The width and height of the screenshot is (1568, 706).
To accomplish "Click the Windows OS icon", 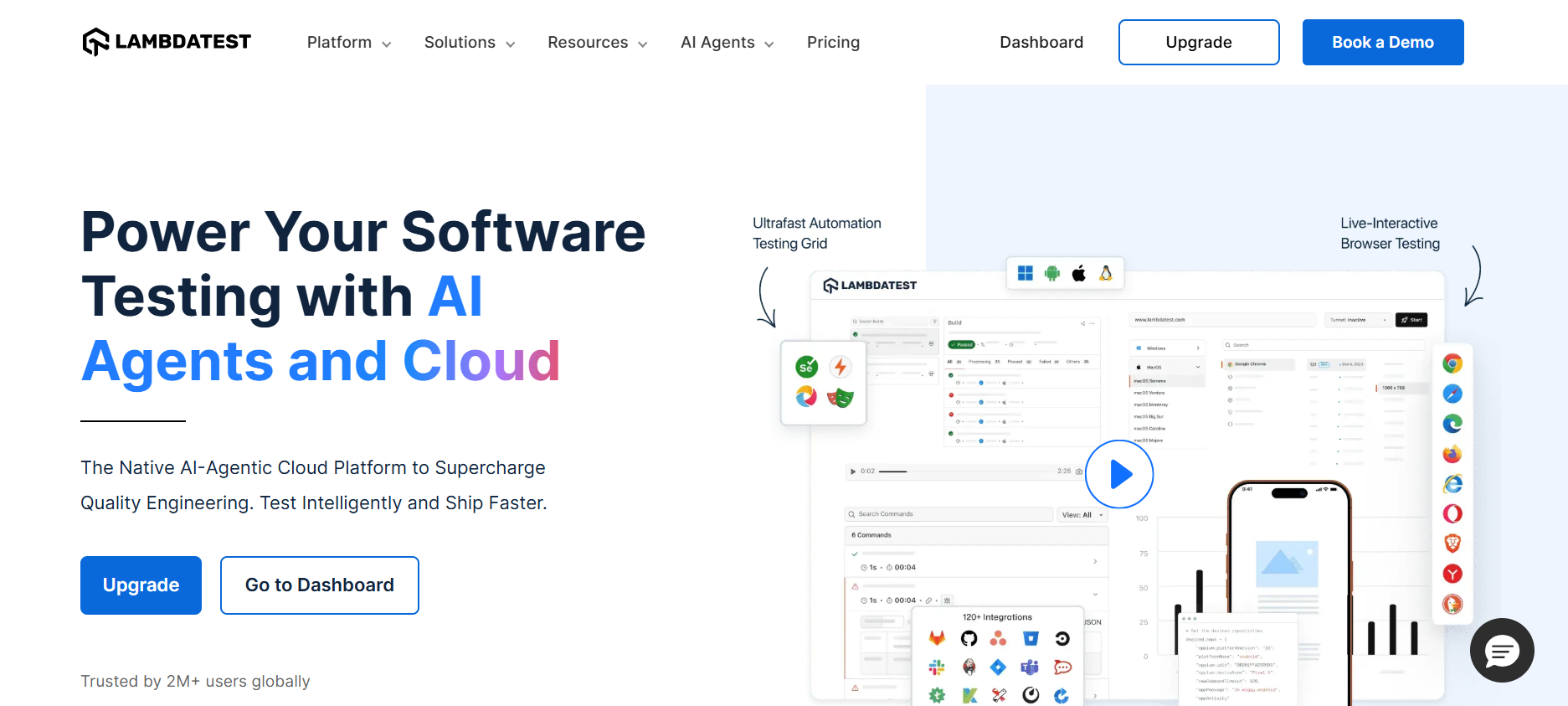I will coord(1026,273).
